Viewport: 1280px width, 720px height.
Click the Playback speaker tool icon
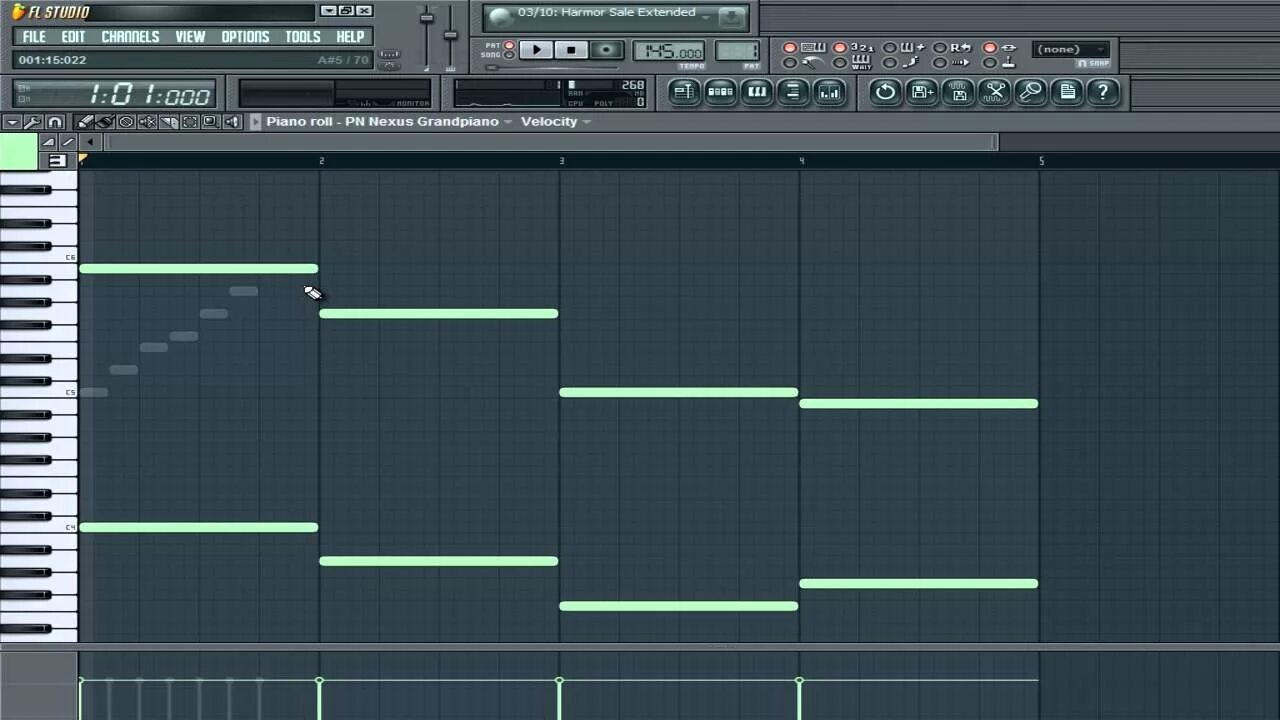232,122
